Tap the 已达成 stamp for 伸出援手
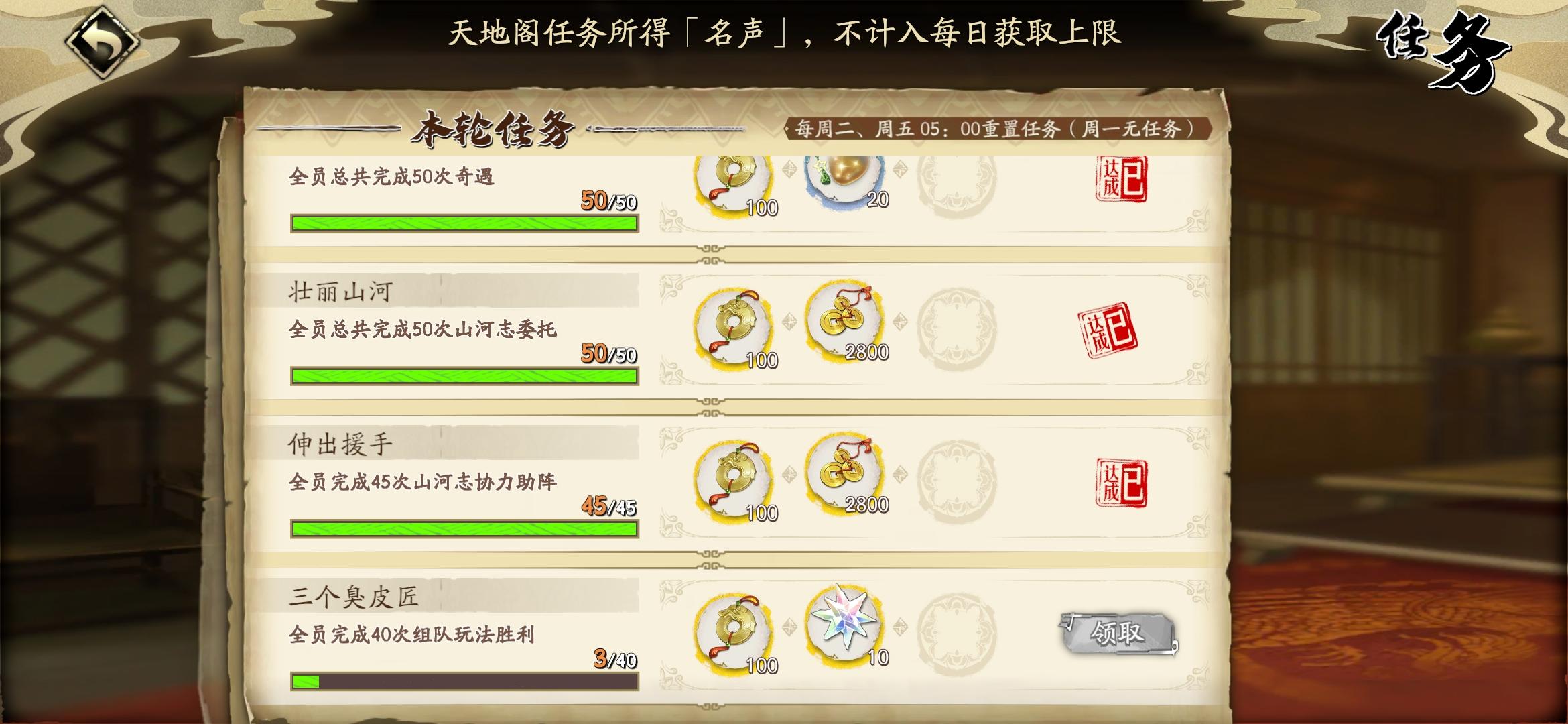The height and width of the screenshot is (724, 1568). 1122,483
